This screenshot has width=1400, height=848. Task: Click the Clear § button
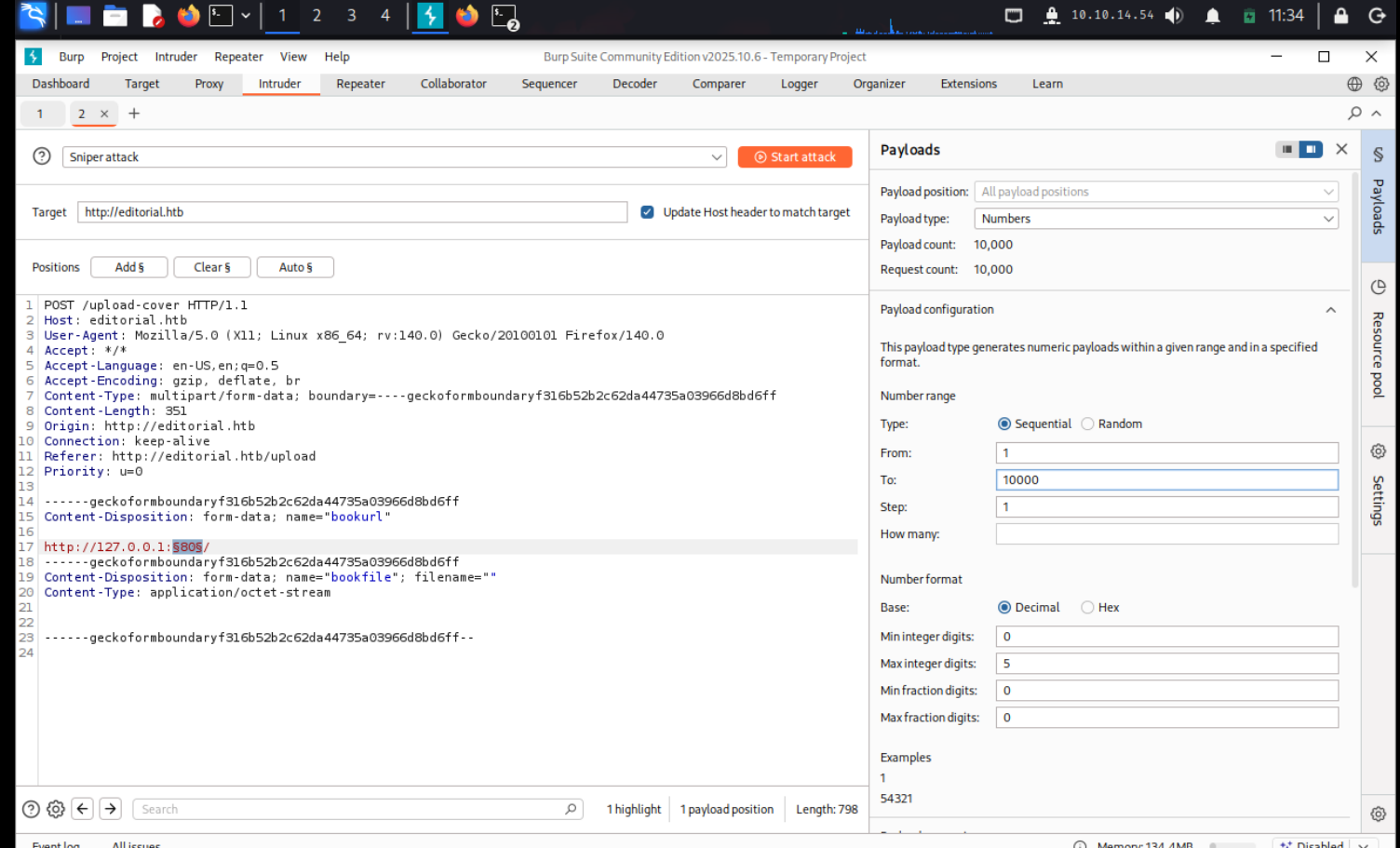pos(212,267)
